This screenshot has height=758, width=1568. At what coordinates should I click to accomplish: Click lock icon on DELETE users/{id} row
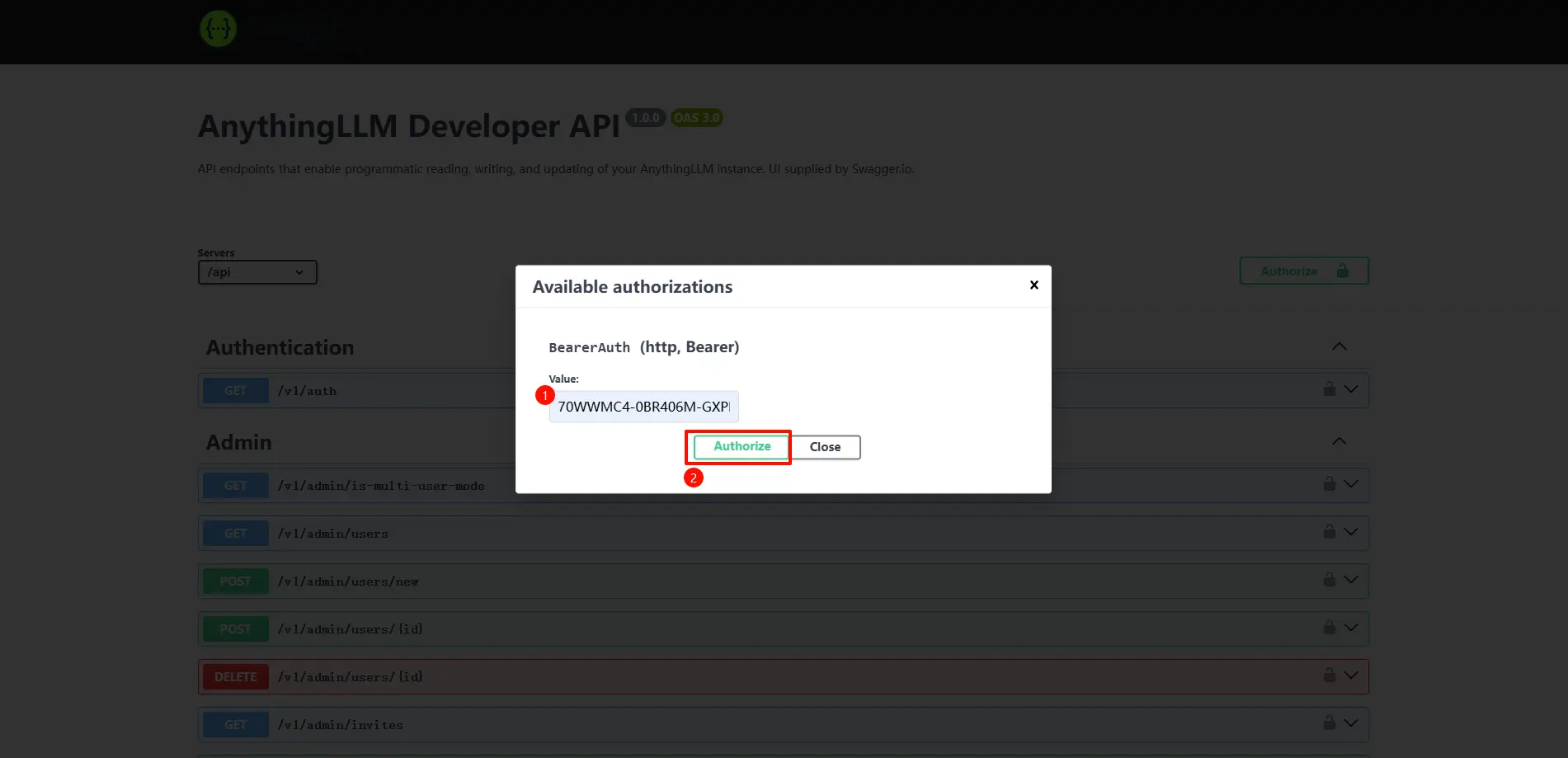pos(1329,675)
